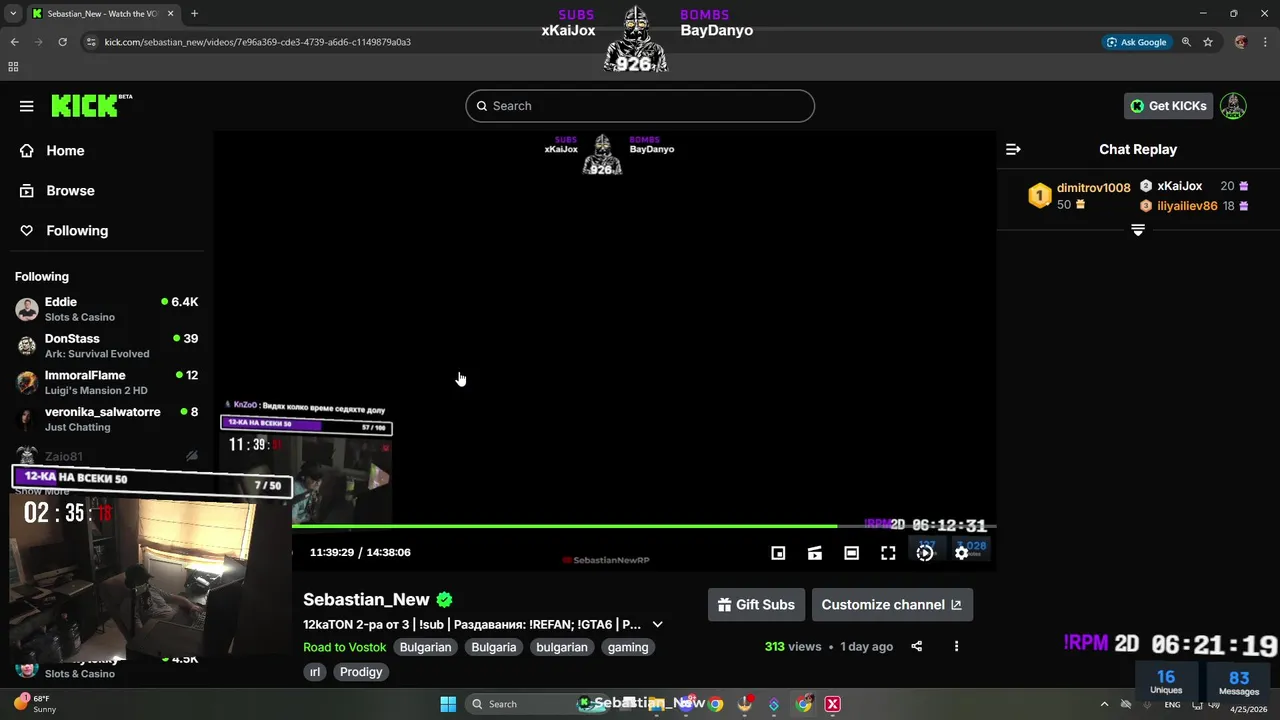Open Eddie's channel in the Following list
Image resolution: width=1280 pixels, height=720 pixels.
106,309
